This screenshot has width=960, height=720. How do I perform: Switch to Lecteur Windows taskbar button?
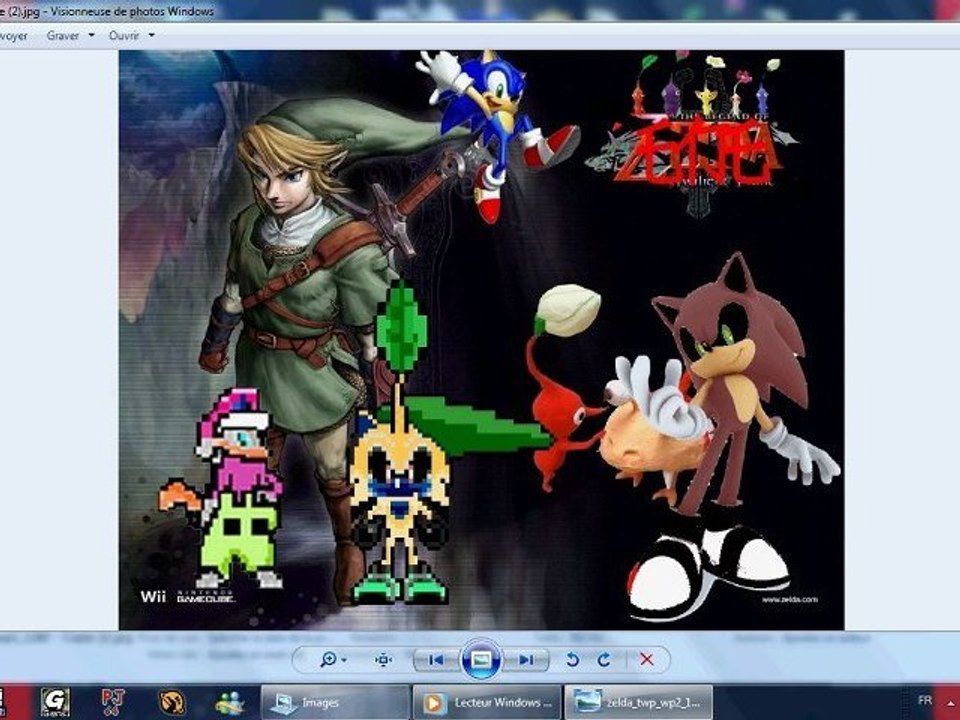click(486, 702)
